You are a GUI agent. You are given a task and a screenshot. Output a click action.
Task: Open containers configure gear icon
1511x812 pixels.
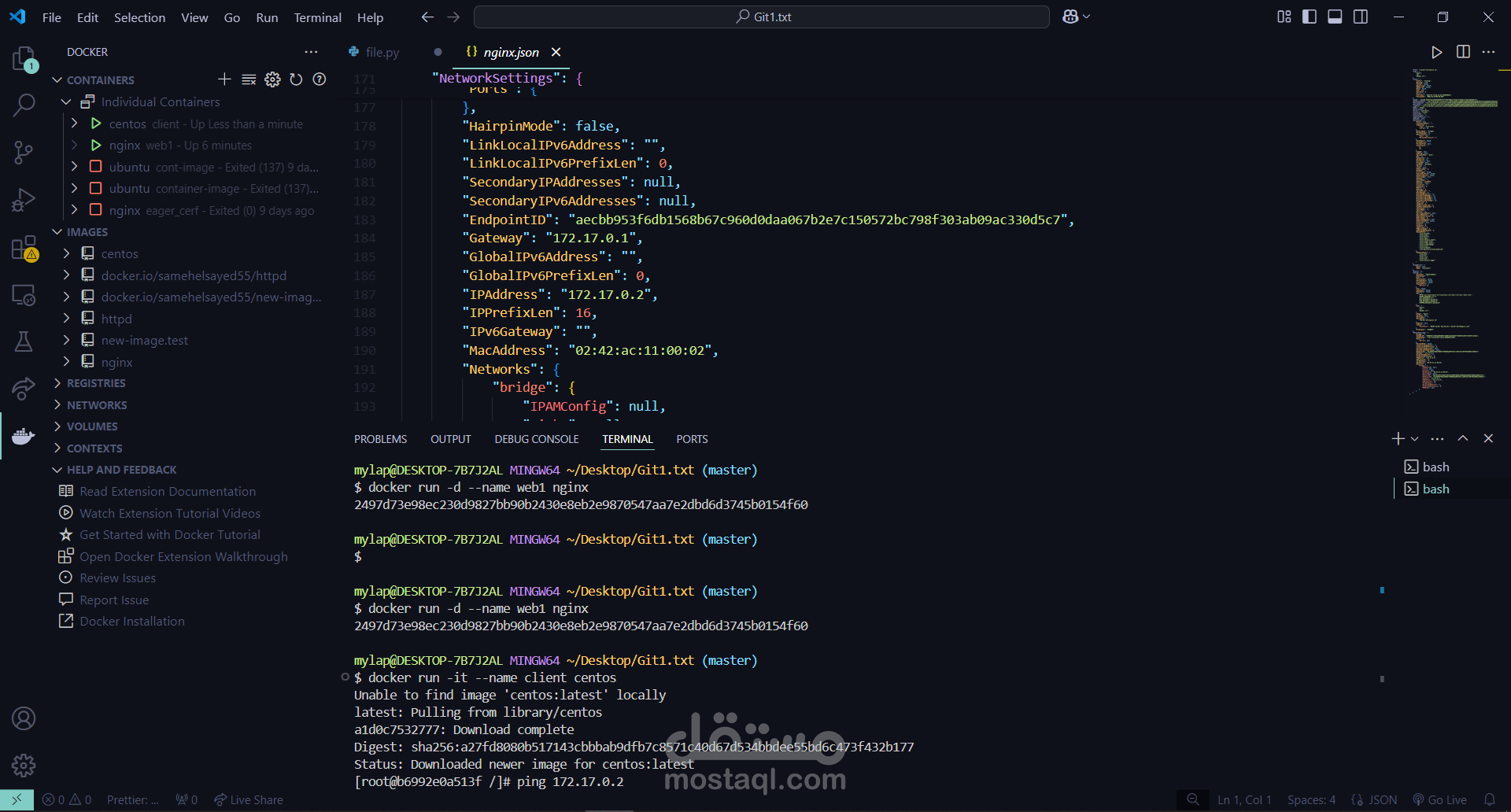[x=272, y=79]
